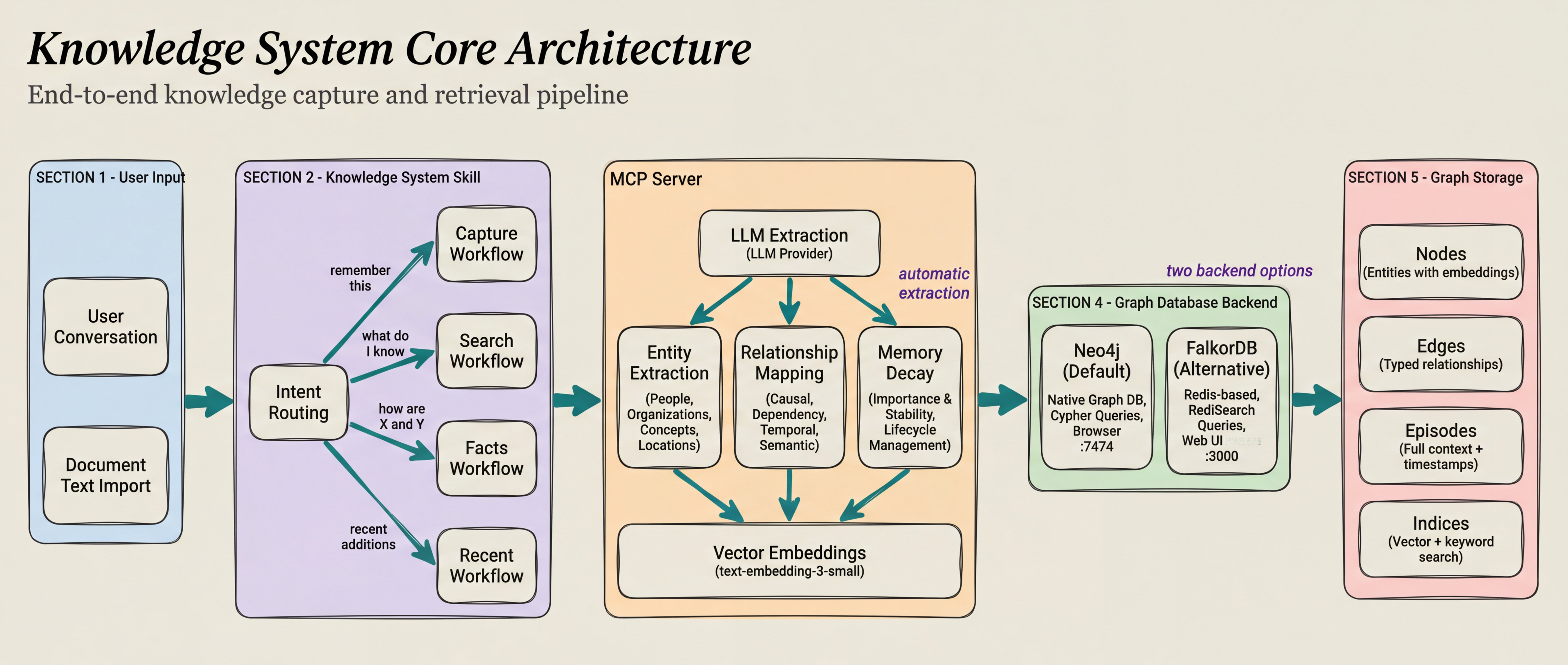Click the Vector Embeddings box

789,560
